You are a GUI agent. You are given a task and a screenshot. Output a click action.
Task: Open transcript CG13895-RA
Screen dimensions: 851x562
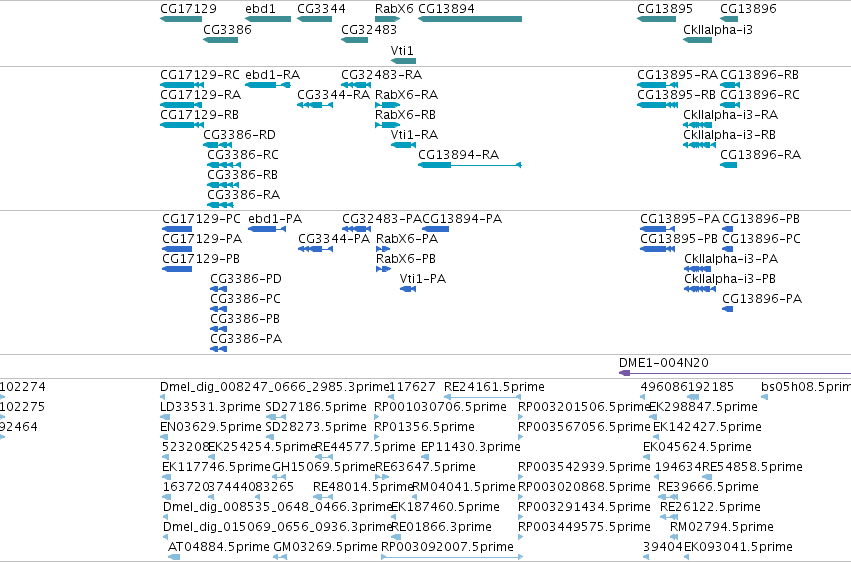tap(657, 85)
